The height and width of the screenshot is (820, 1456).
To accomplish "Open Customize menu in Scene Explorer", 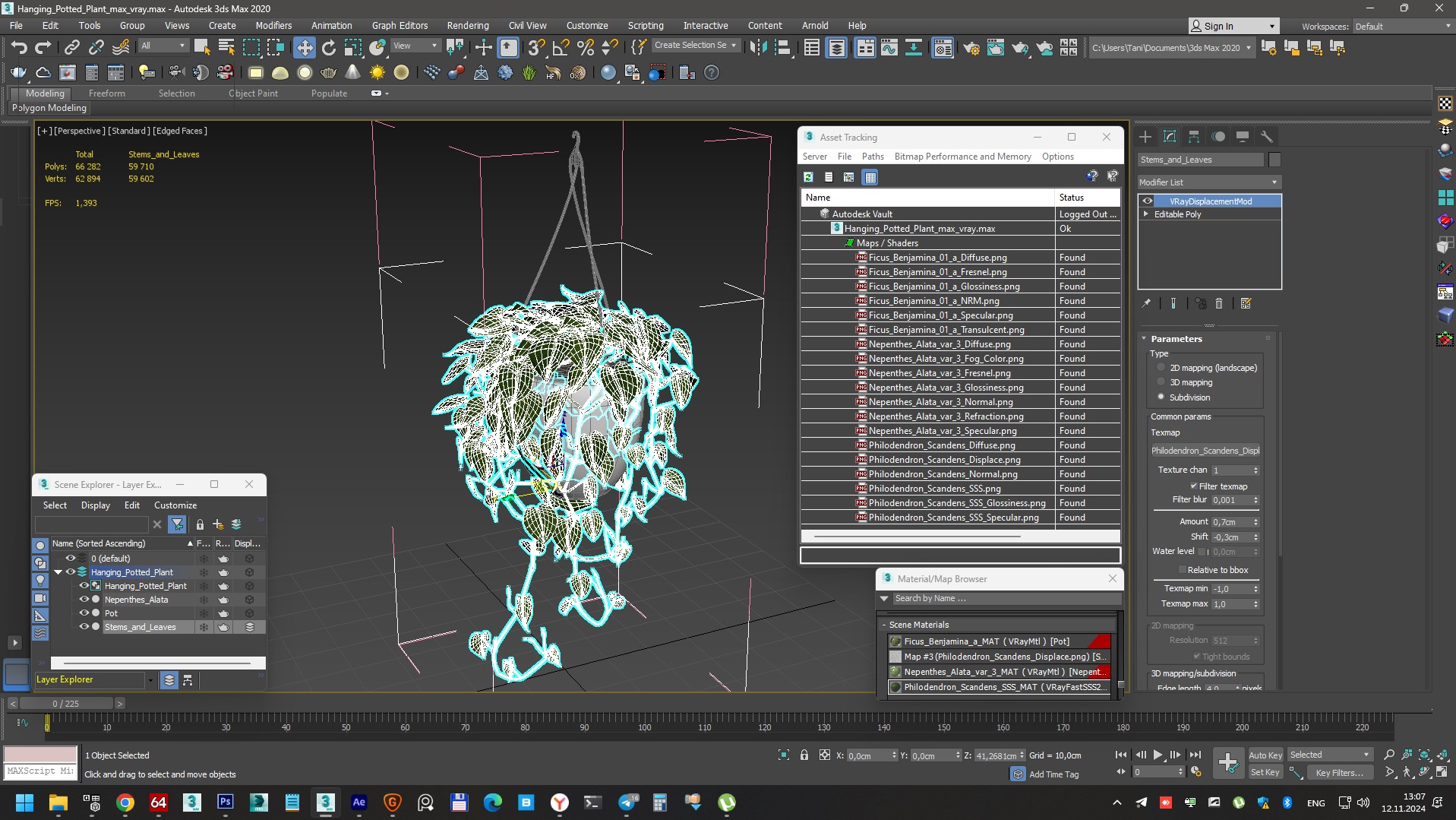I will [x=175, y=505].
